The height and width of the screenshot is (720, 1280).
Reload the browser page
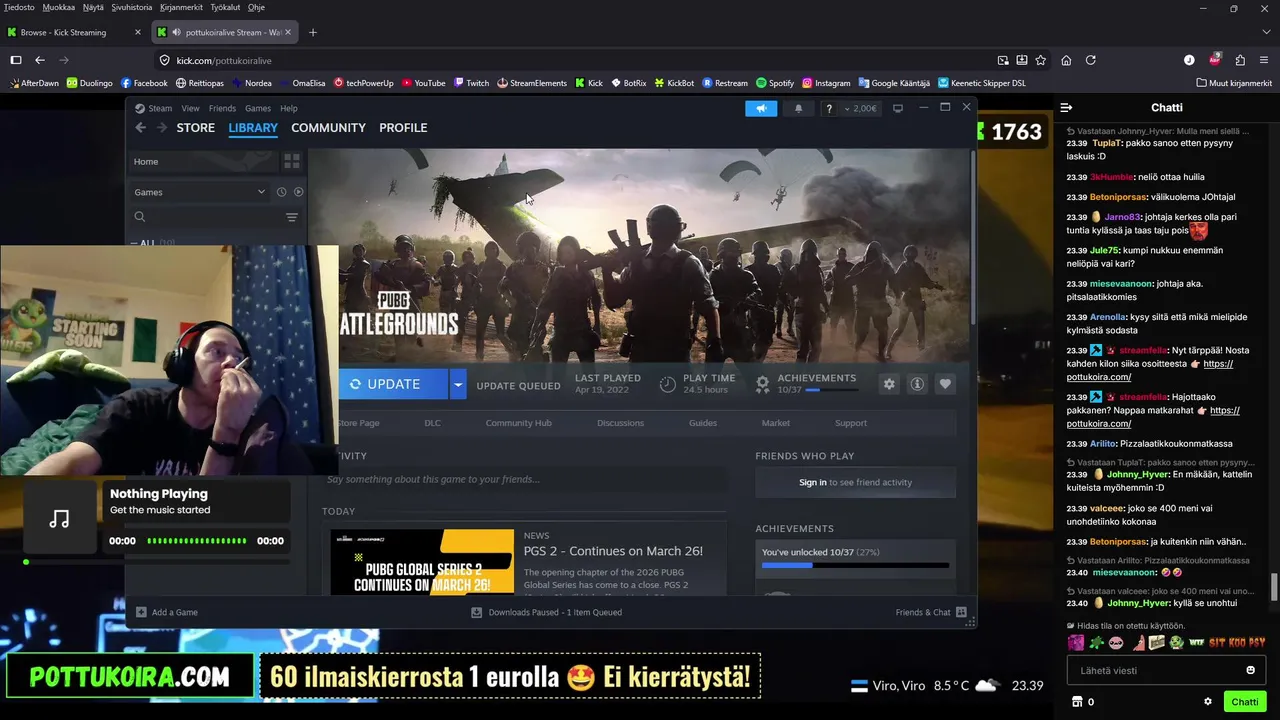1091,60
